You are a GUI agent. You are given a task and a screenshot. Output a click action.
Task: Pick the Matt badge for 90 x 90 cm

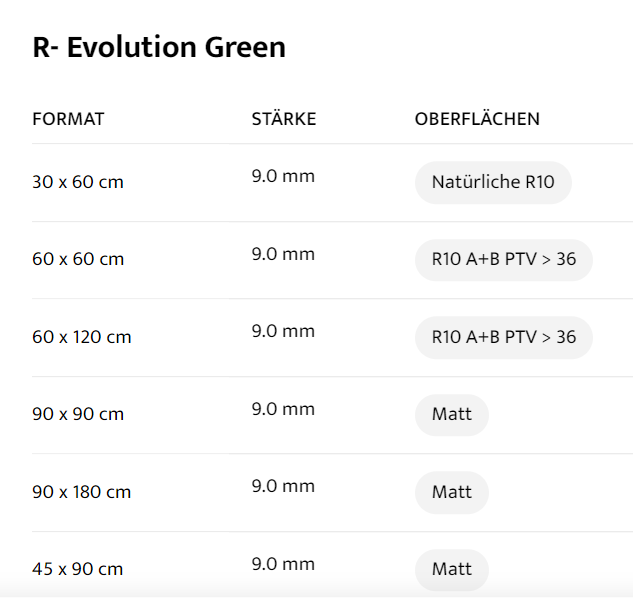pyautogui.click(x=451, y=414)
